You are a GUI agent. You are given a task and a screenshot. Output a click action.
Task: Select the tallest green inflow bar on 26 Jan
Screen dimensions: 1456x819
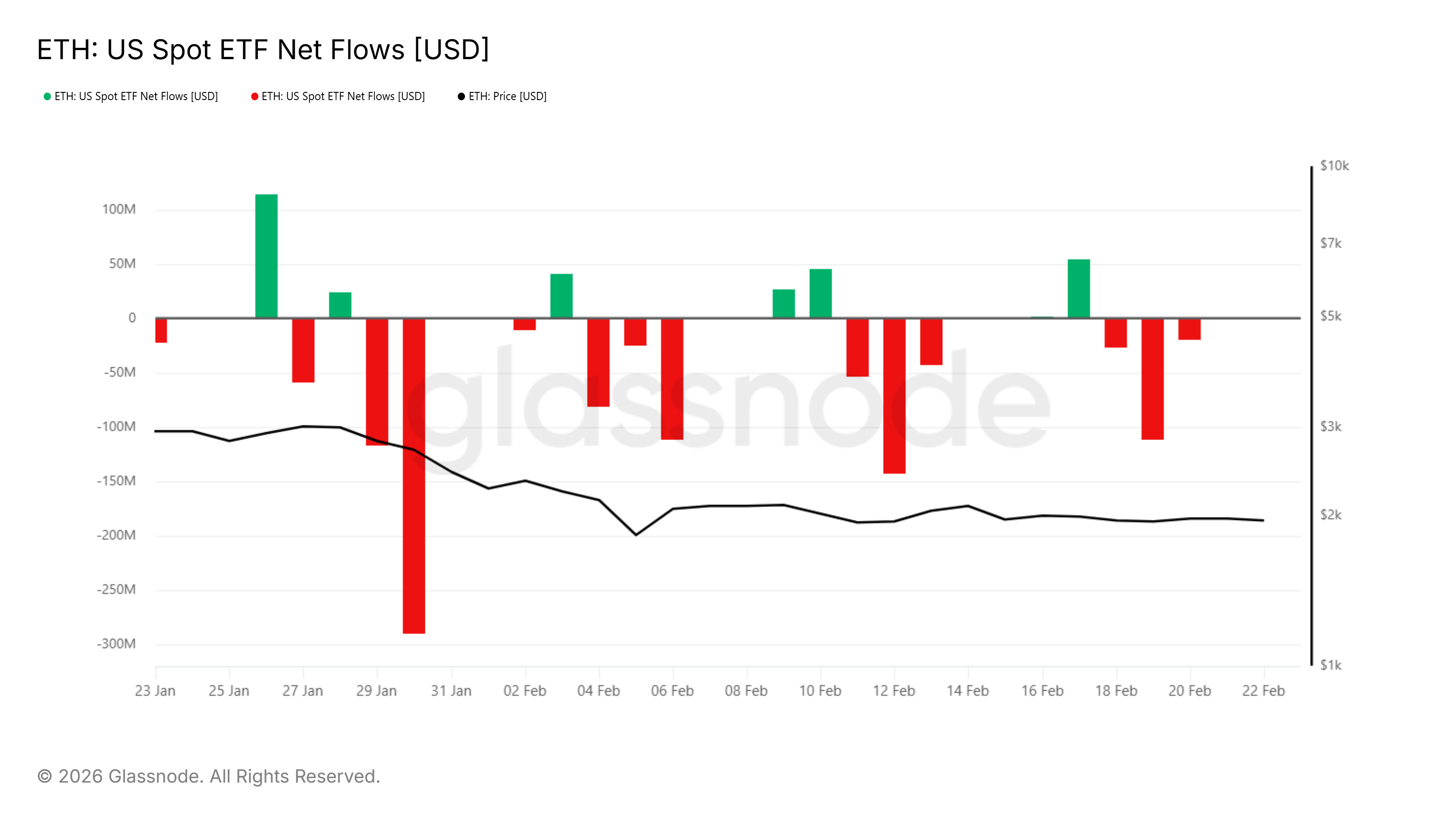266,255
